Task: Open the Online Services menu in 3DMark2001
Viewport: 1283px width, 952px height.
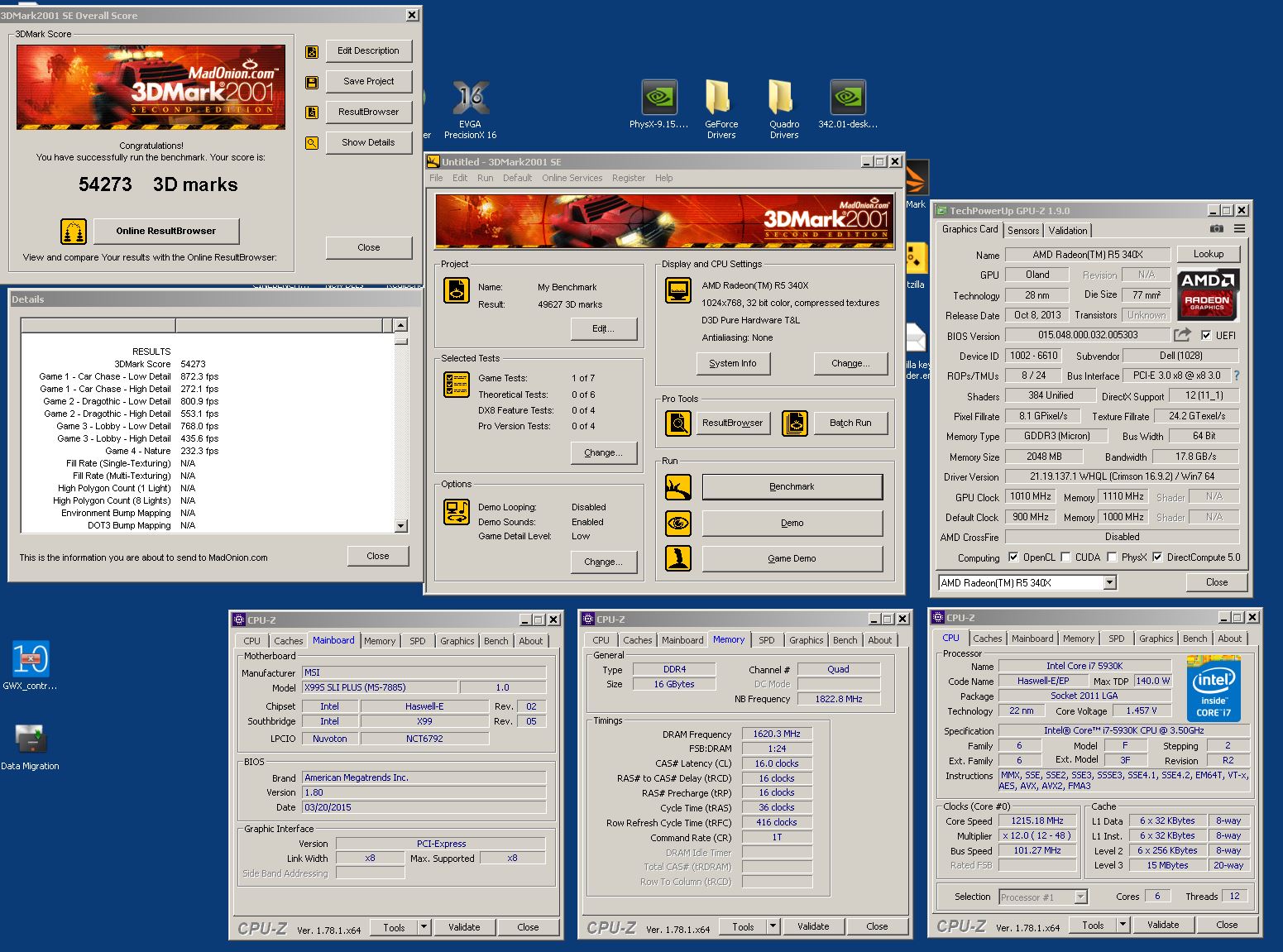Action: tap(572, 178)
